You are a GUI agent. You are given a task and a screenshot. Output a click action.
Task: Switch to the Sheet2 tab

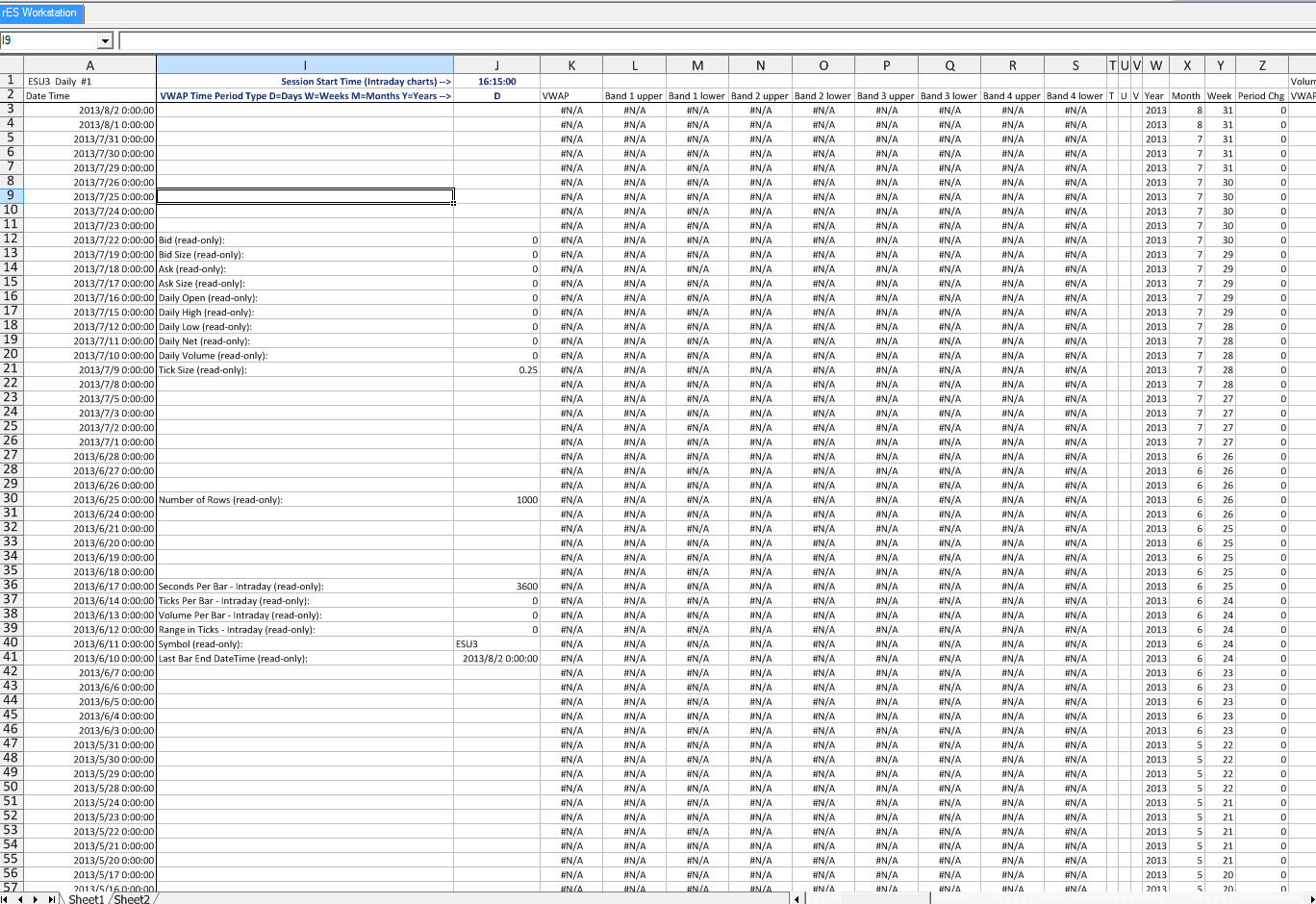coord(132,898)
